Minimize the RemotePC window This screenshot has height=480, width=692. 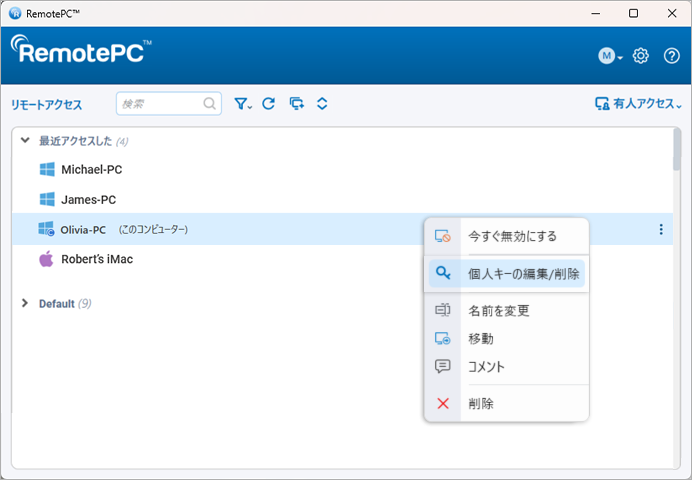coord(596,13)
